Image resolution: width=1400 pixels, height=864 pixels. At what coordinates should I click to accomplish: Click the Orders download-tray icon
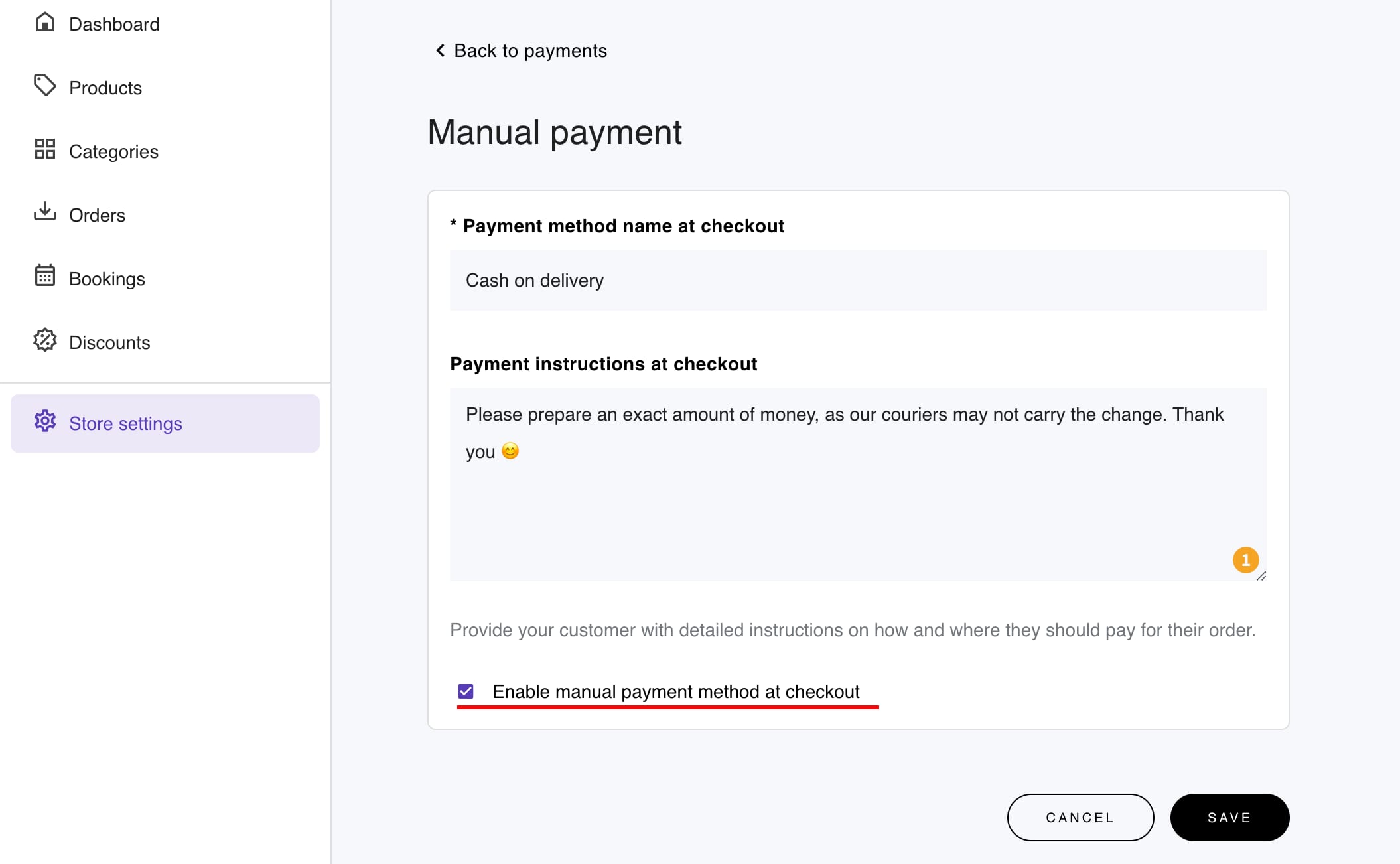44,212
